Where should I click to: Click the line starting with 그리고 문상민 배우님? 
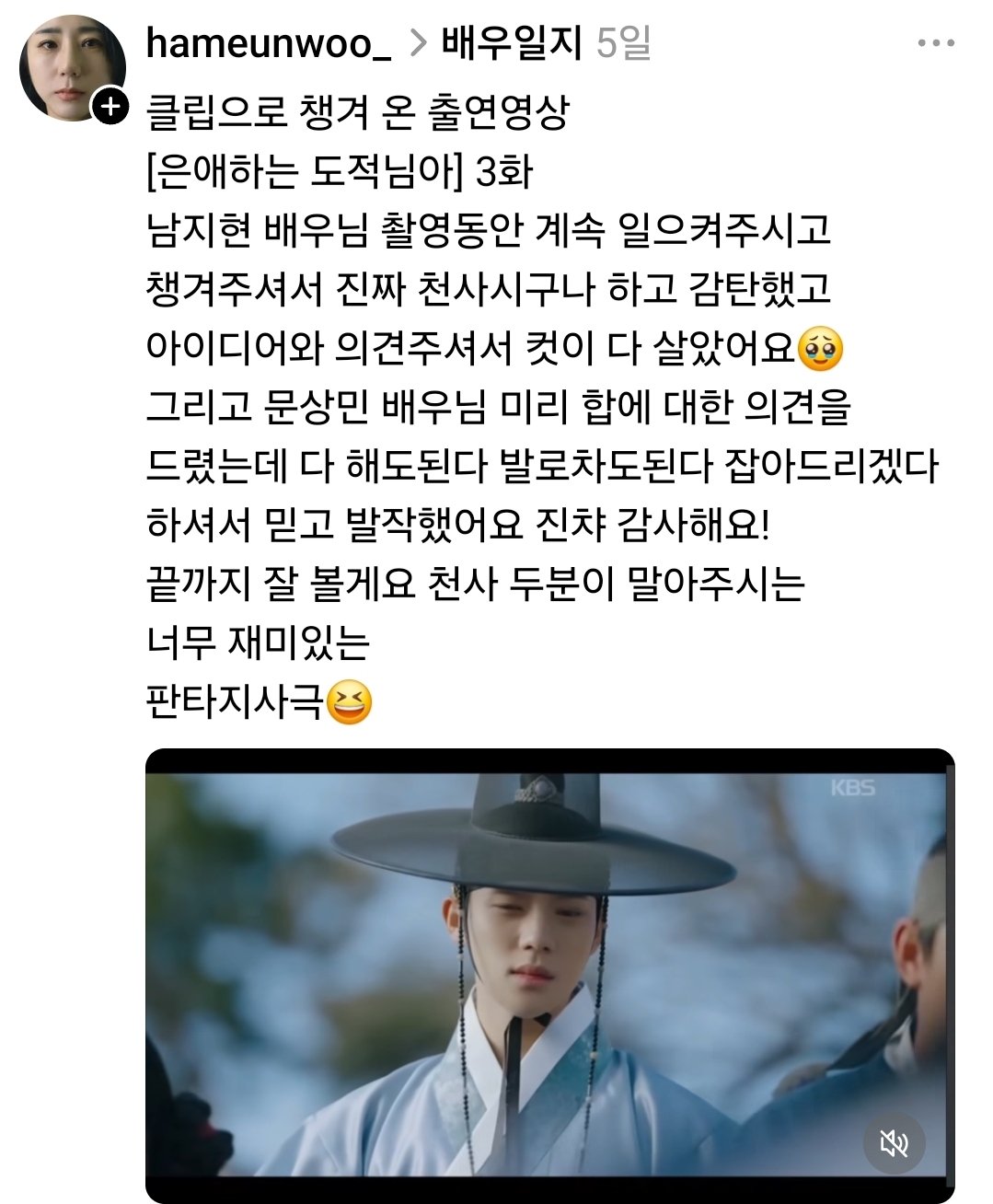(497, 408)
